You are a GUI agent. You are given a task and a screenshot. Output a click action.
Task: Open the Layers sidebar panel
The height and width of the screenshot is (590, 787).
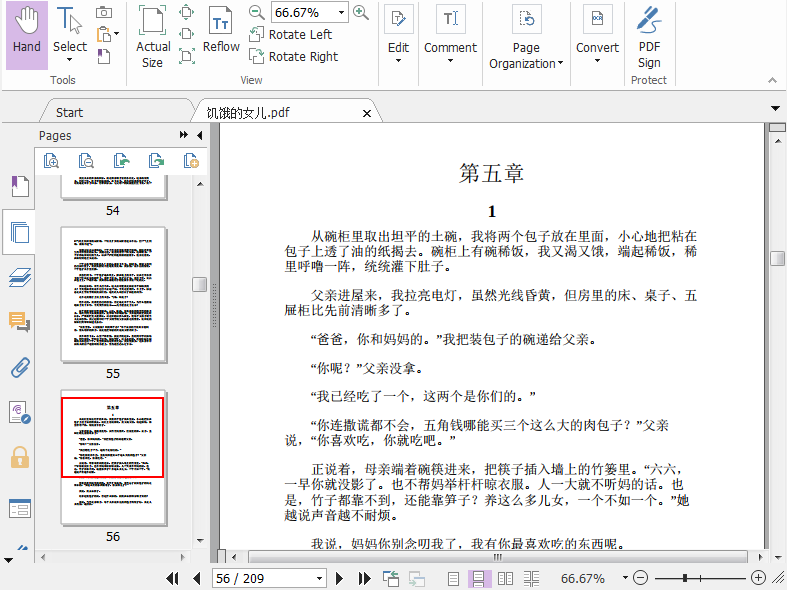click(x=20, y=277)
